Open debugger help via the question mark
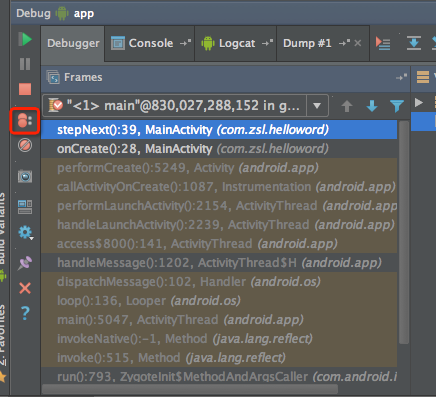This screenshot has width=436, height=397. (x=25, y=313)
